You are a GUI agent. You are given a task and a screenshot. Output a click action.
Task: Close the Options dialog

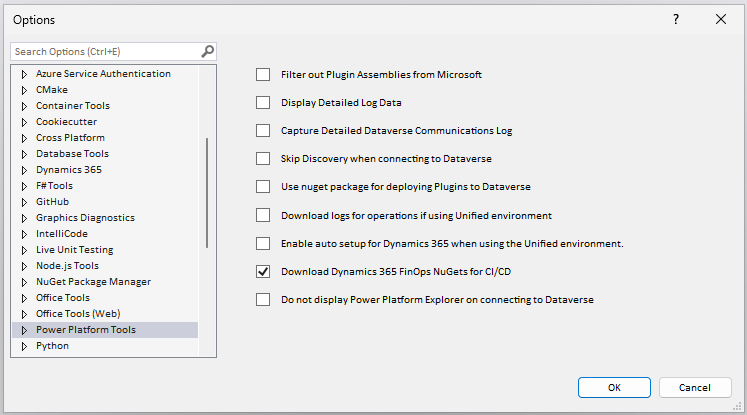[x=721, y=19]
